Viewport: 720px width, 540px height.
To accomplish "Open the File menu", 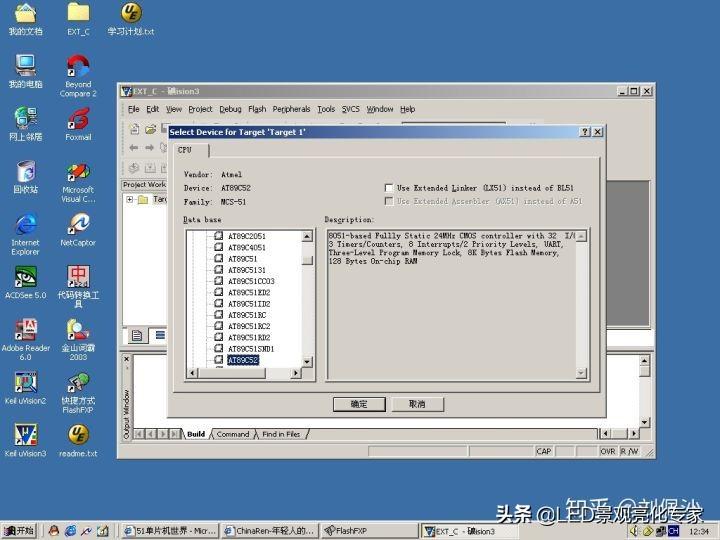I will 134,109.
